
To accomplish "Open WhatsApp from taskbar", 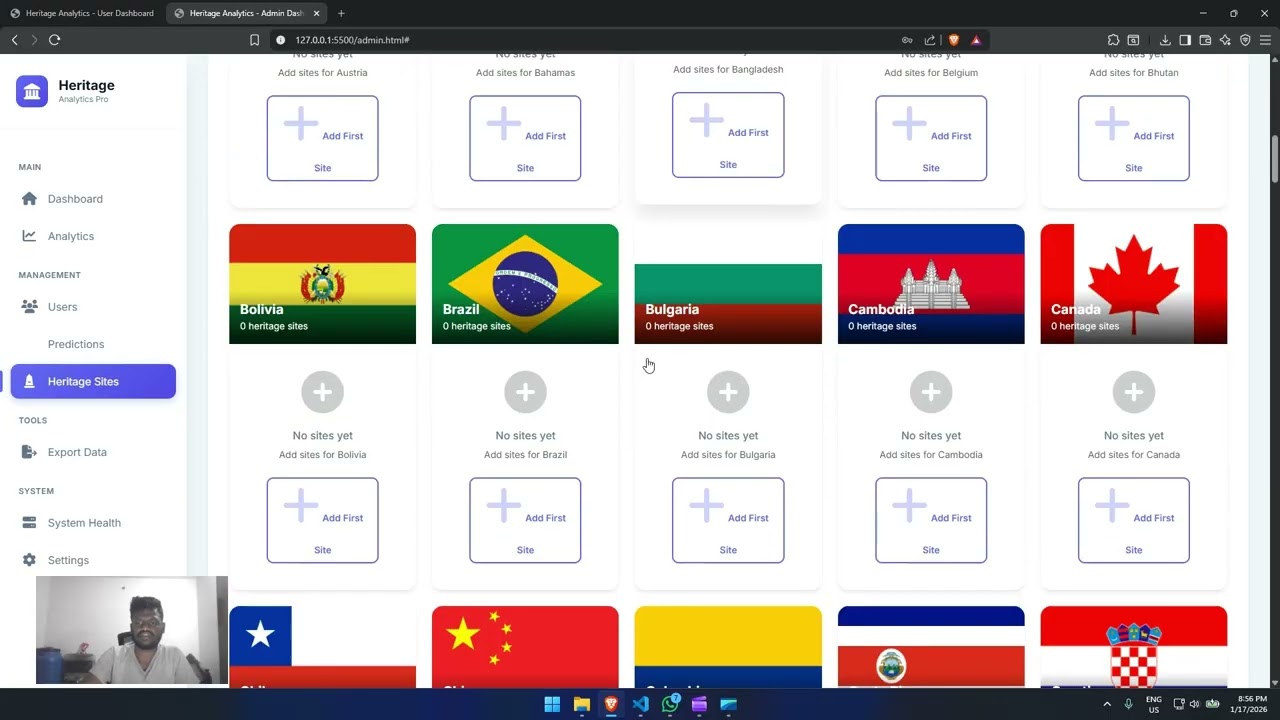I will pyautogui.click(x=670, y=704).
